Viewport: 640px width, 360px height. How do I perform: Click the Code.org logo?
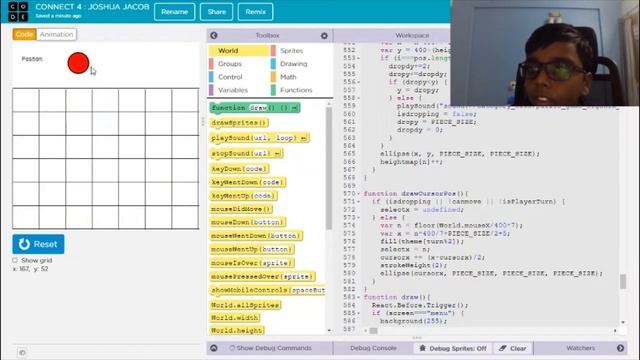click(x=18, y=11)
